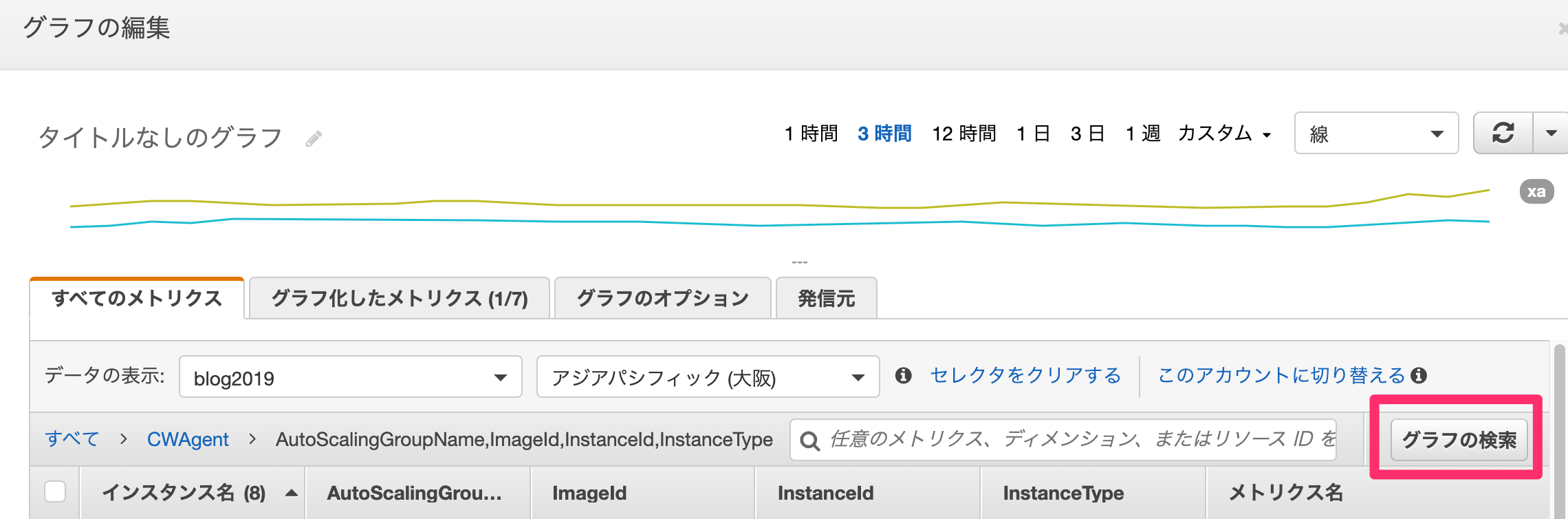
Task: Expand the refresh options arrow
Action: pyautogui.click(x=1551, y=133)
